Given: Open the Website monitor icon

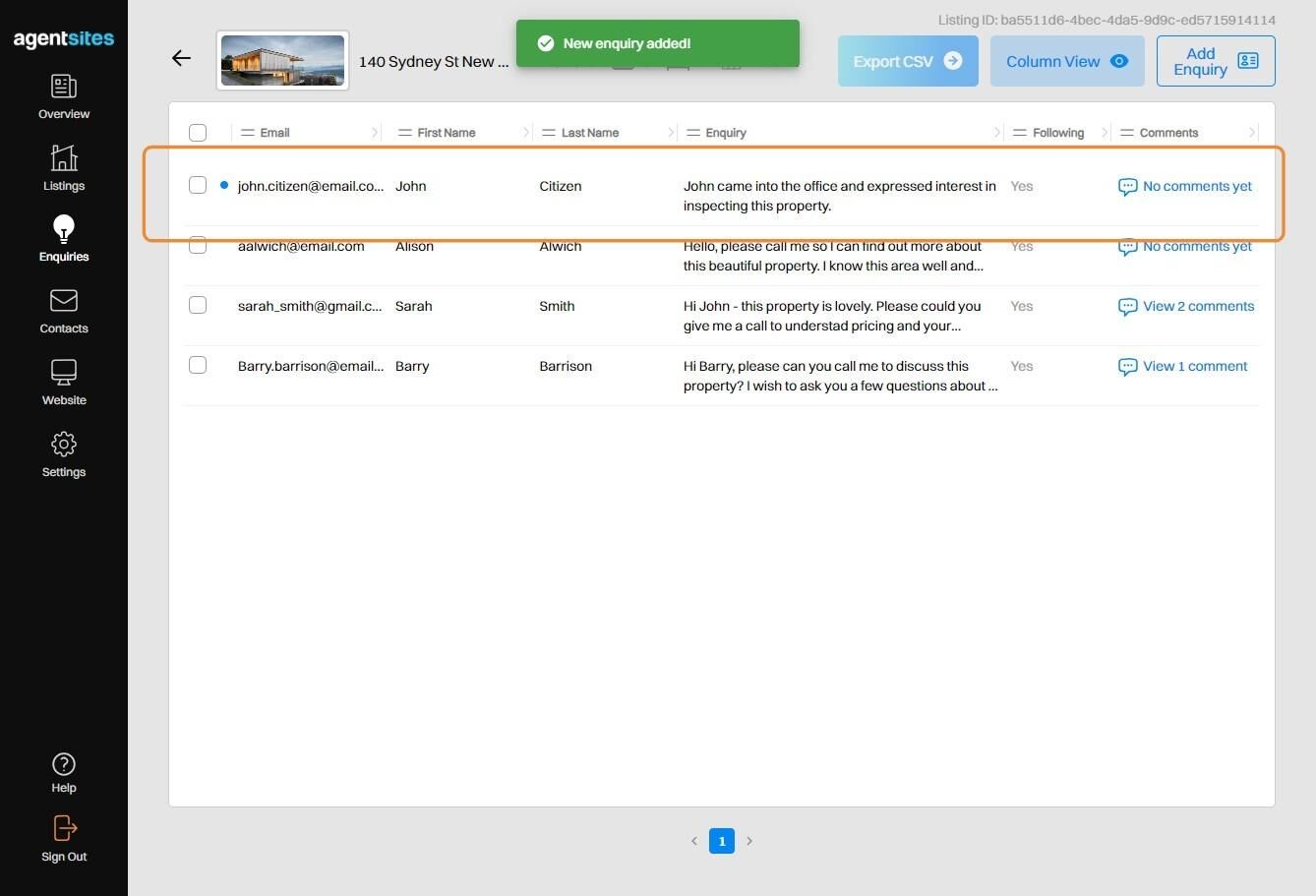Looking at the screenshot, I should [x=64, y=372].
